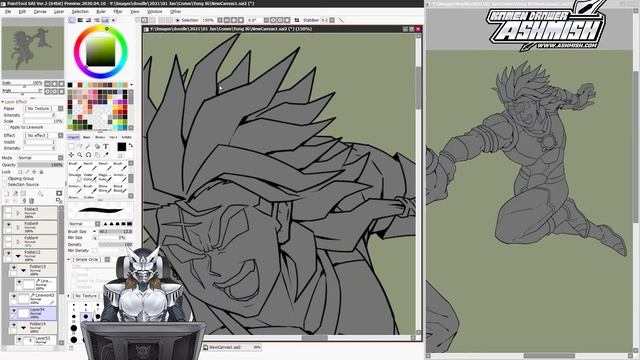Flip the canvas view horizontally
The height and width of the screenshot is (360, 640).
click(x=296, y=20)
